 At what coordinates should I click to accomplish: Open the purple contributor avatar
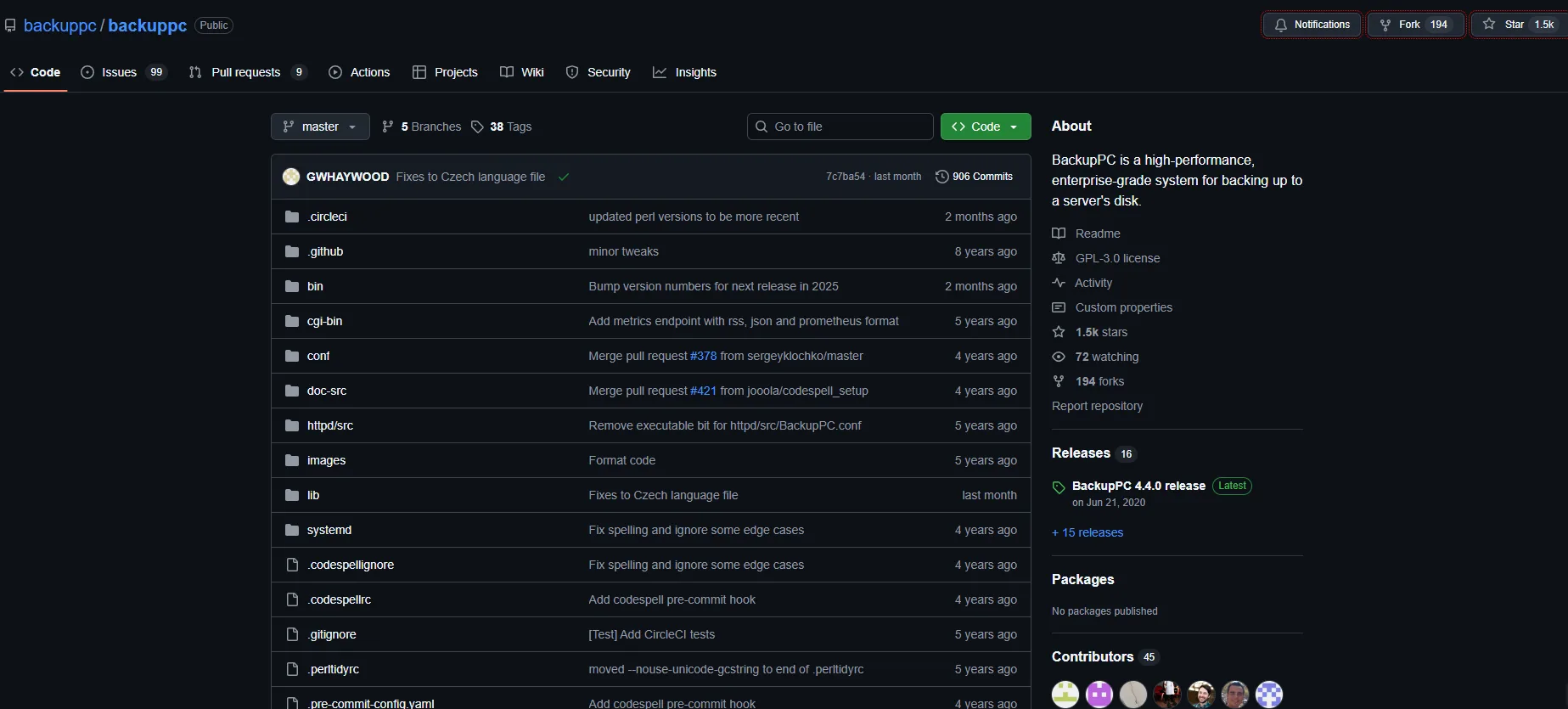point(1099,694)
